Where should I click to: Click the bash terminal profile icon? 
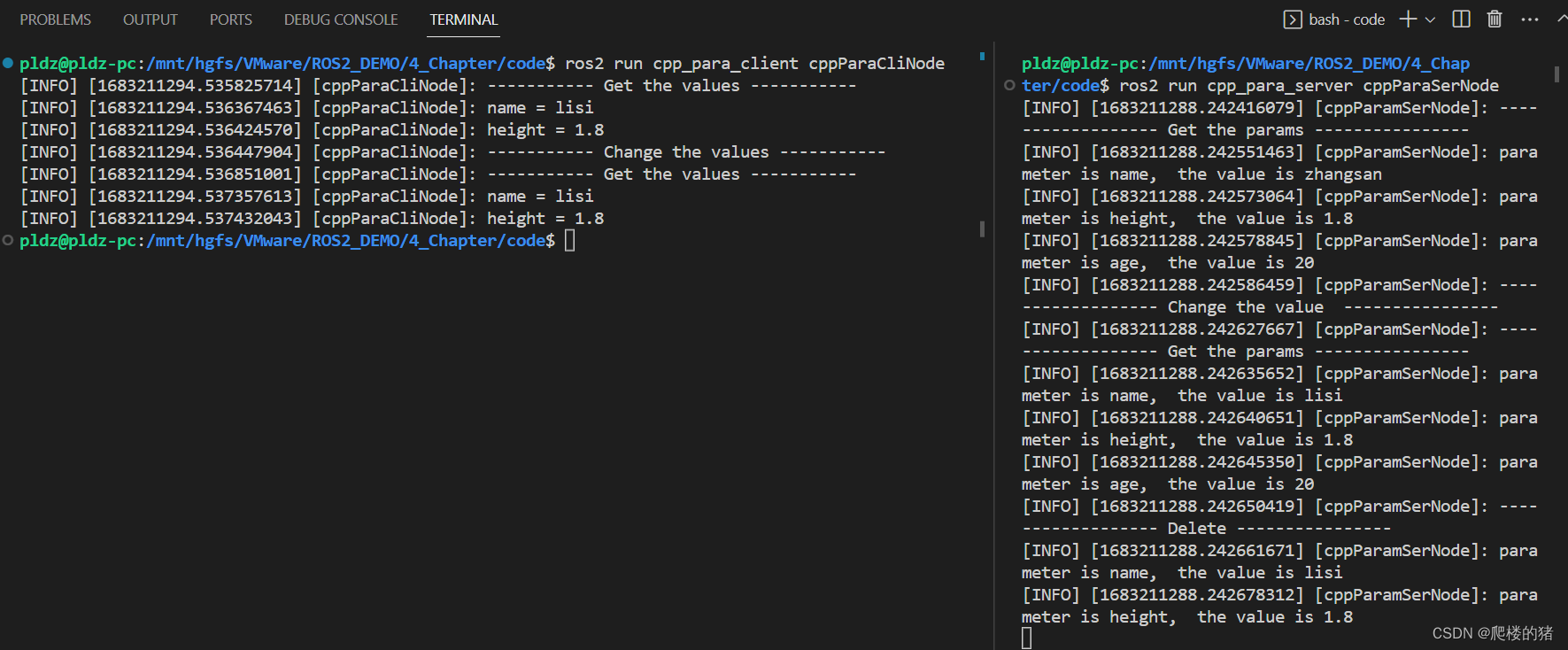click(x=1293, y=19)
